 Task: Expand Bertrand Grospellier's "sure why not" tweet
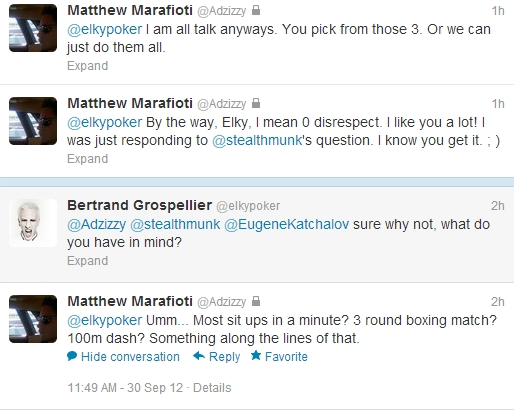88,261
